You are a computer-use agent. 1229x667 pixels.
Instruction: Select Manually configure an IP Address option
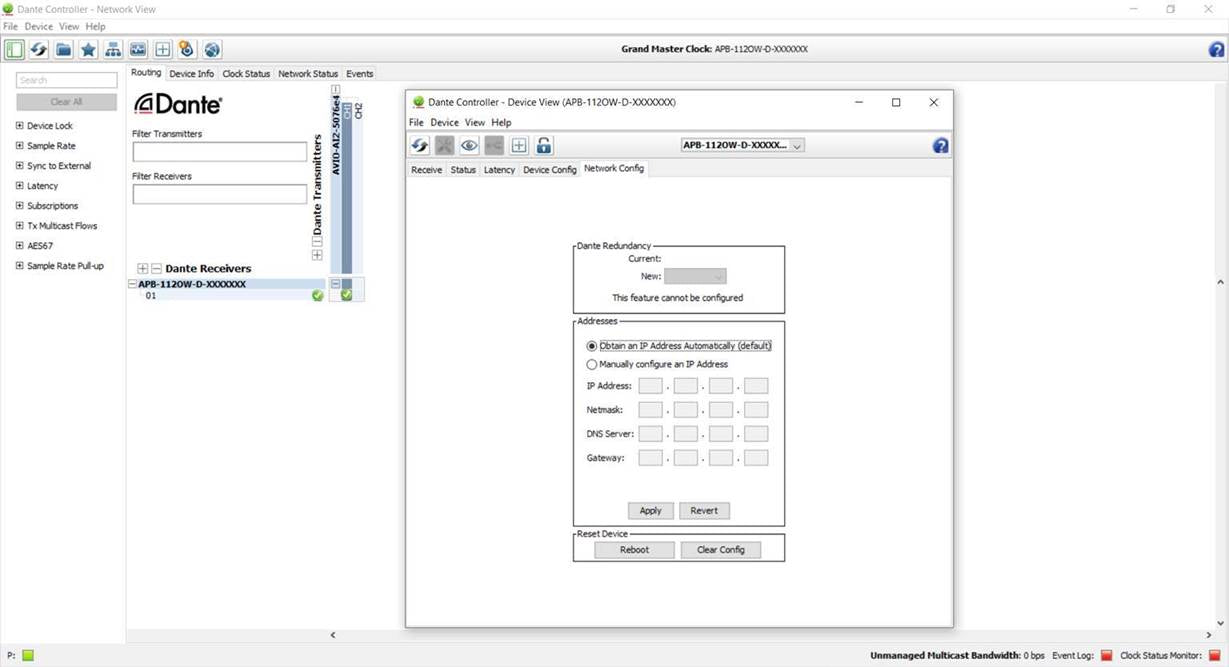pyautogui.click(x=592, y=365)
